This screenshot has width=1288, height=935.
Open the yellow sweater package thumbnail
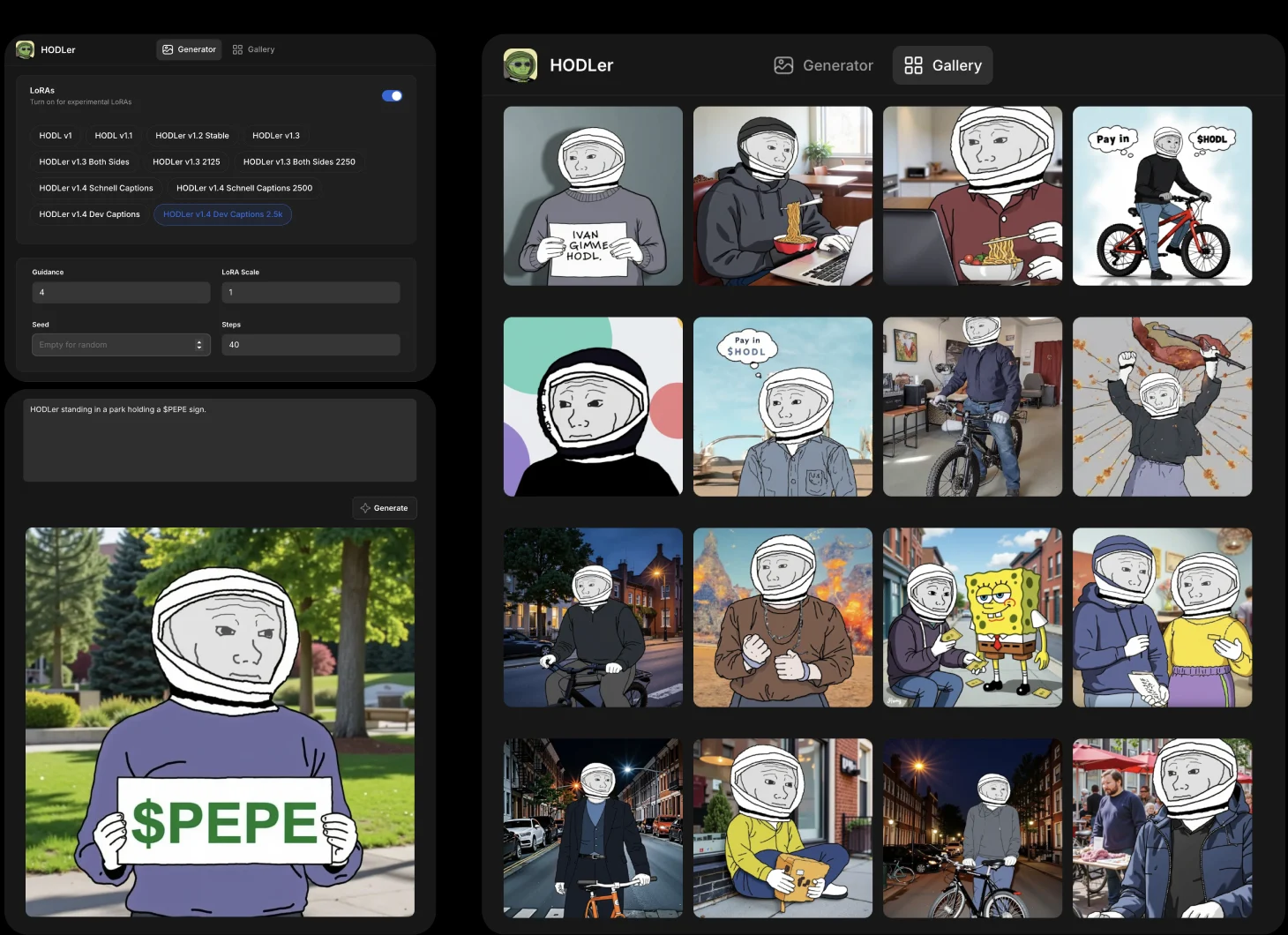coord(783,828)
